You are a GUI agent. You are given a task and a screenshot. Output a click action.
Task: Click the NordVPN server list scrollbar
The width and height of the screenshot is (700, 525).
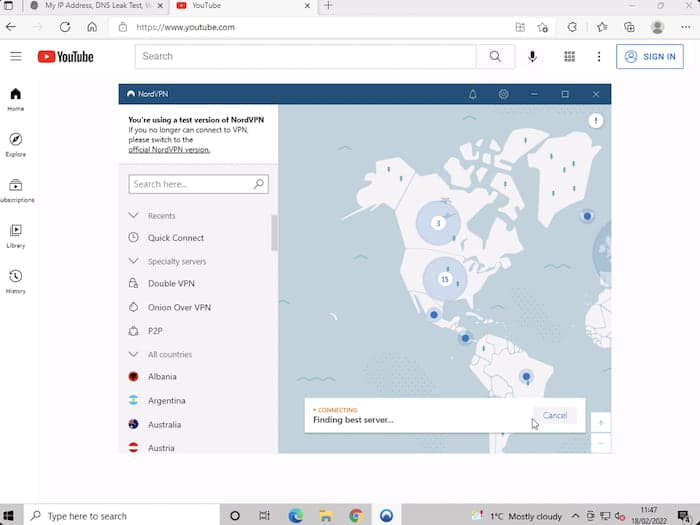click(274, 233)
